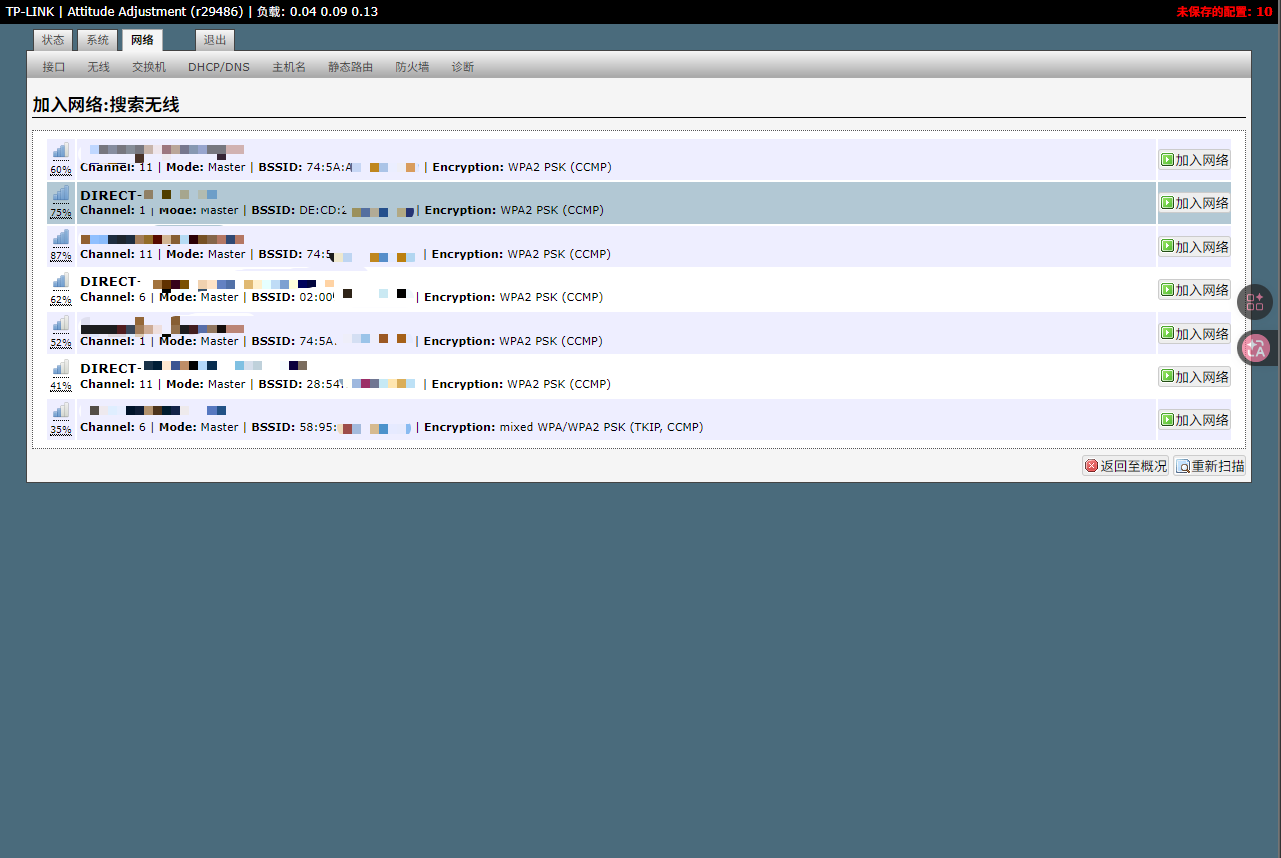The width and height of the screenshot is (1281, 858).
Task: Click the DIRECT network name in the 75% row
Action: click(110, 195)
